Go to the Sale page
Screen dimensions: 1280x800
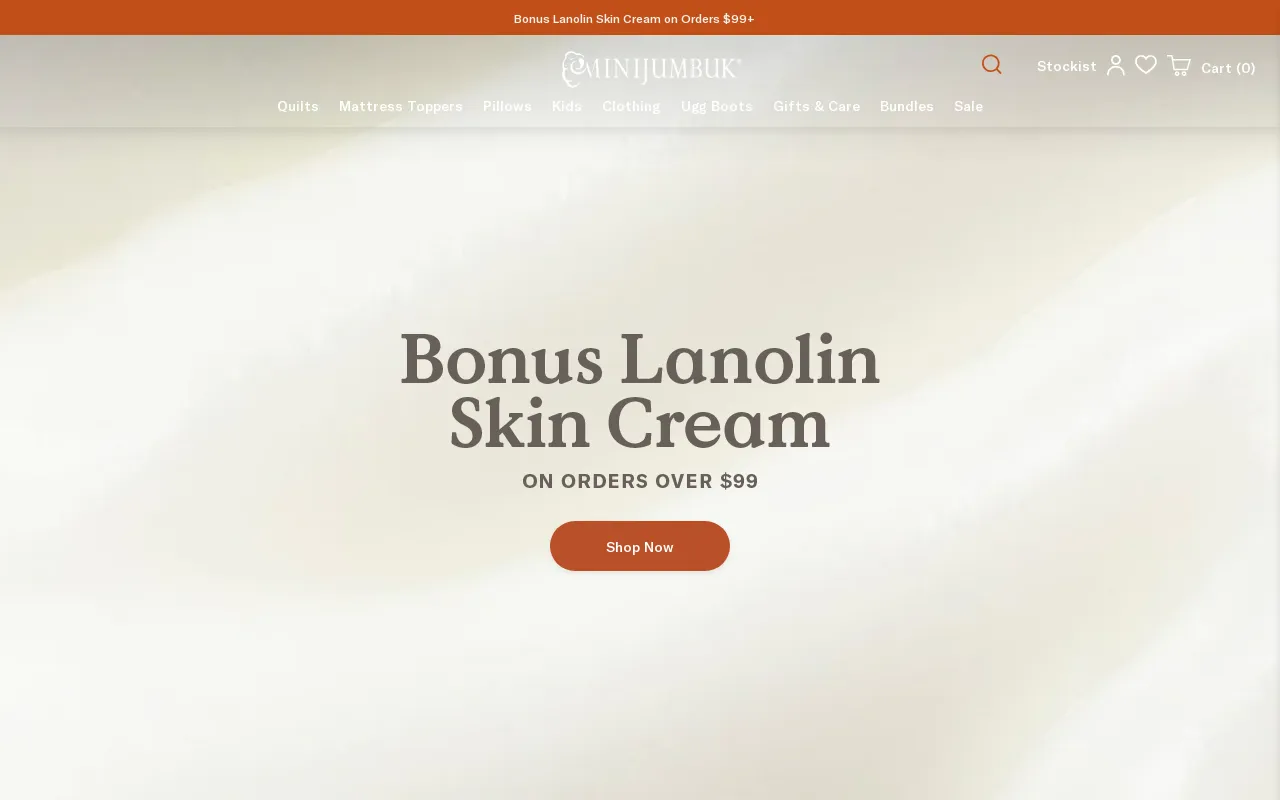(x=968, y=106)
